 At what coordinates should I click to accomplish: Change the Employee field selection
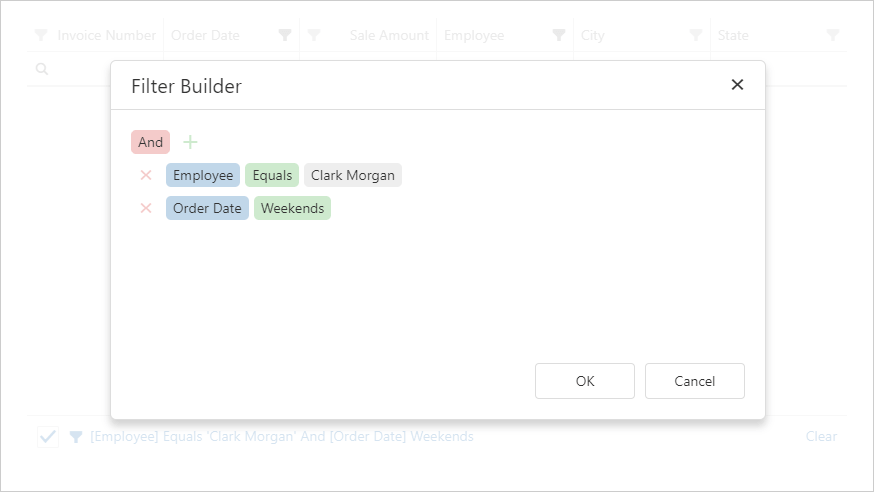203,176
